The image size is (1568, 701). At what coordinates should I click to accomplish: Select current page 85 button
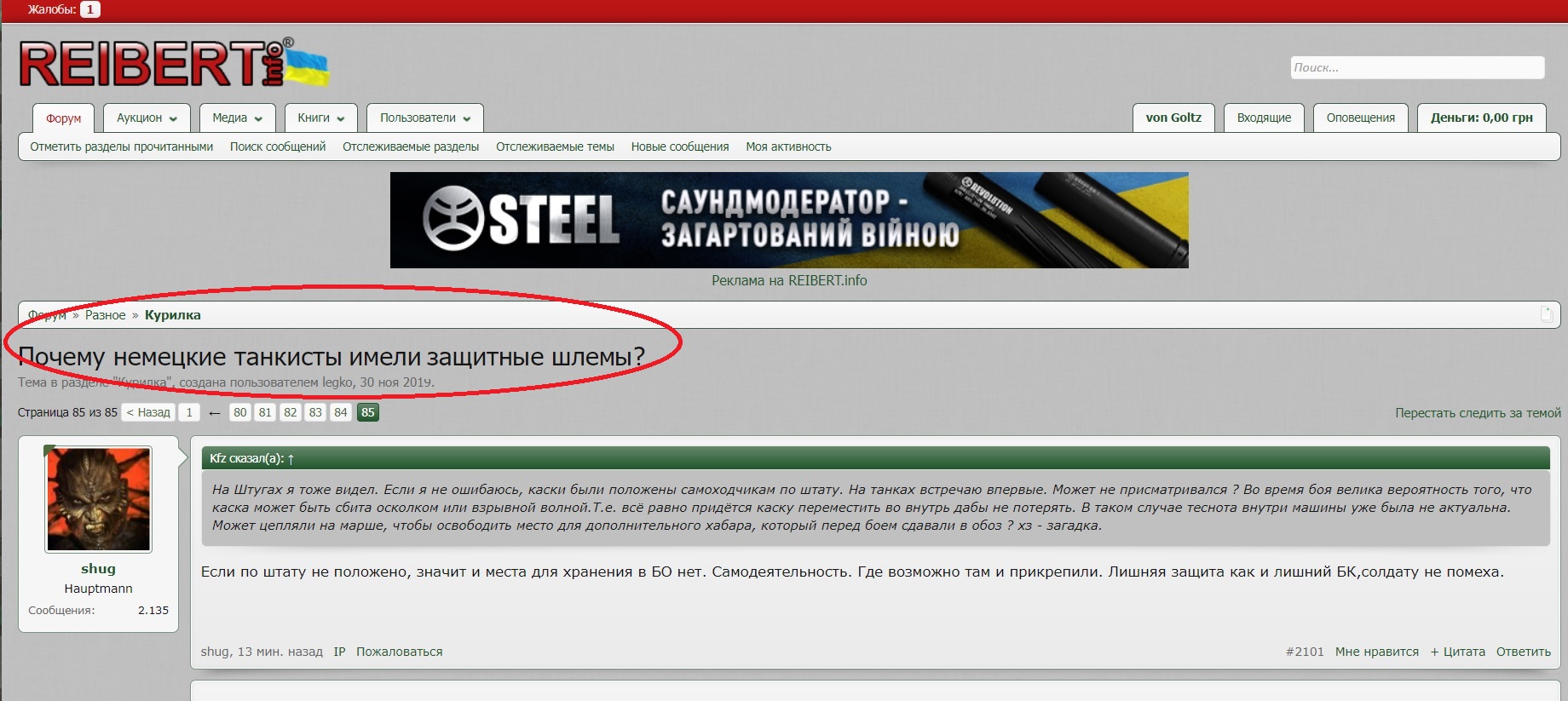367,412
